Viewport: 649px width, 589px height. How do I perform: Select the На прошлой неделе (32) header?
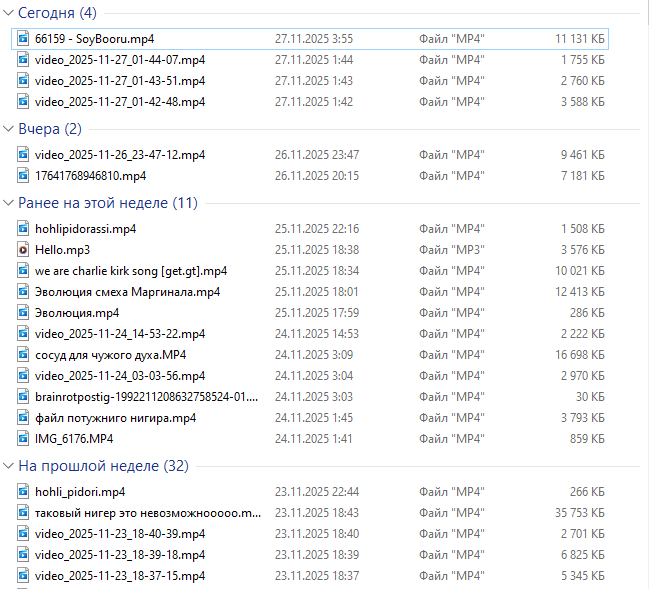point(103,466)
